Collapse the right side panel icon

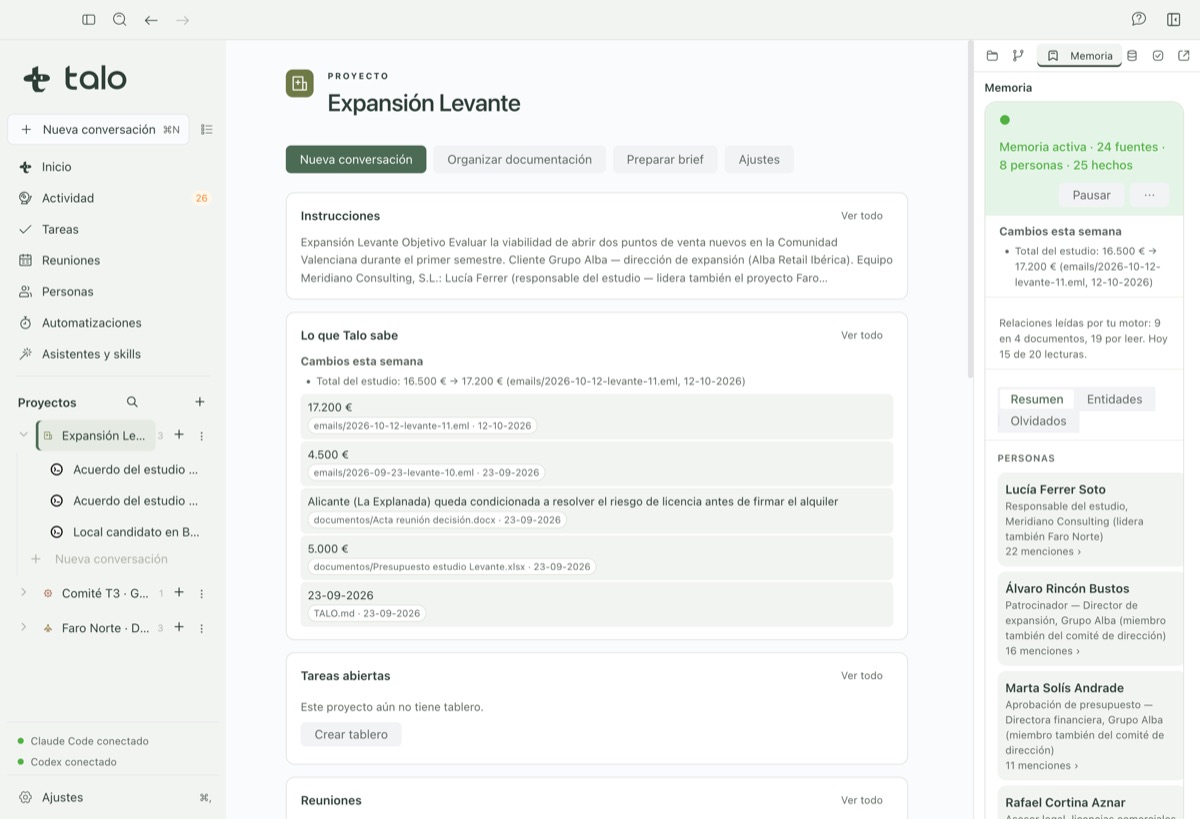1174,19
